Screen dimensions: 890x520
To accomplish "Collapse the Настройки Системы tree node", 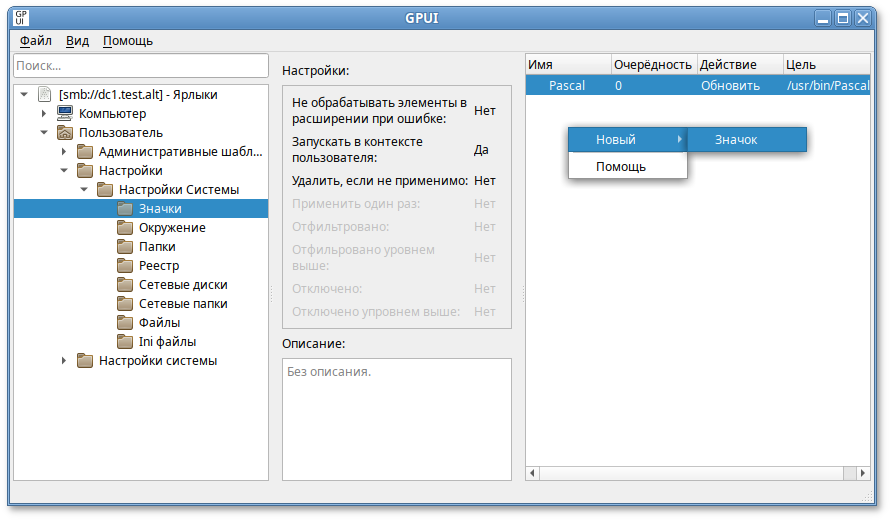I will (84, 190).
